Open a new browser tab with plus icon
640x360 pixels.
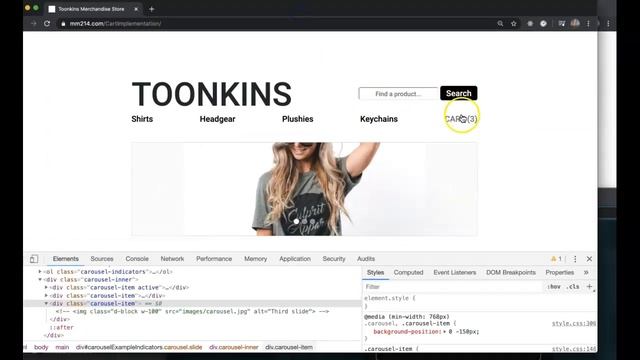[x=151, y=9]
